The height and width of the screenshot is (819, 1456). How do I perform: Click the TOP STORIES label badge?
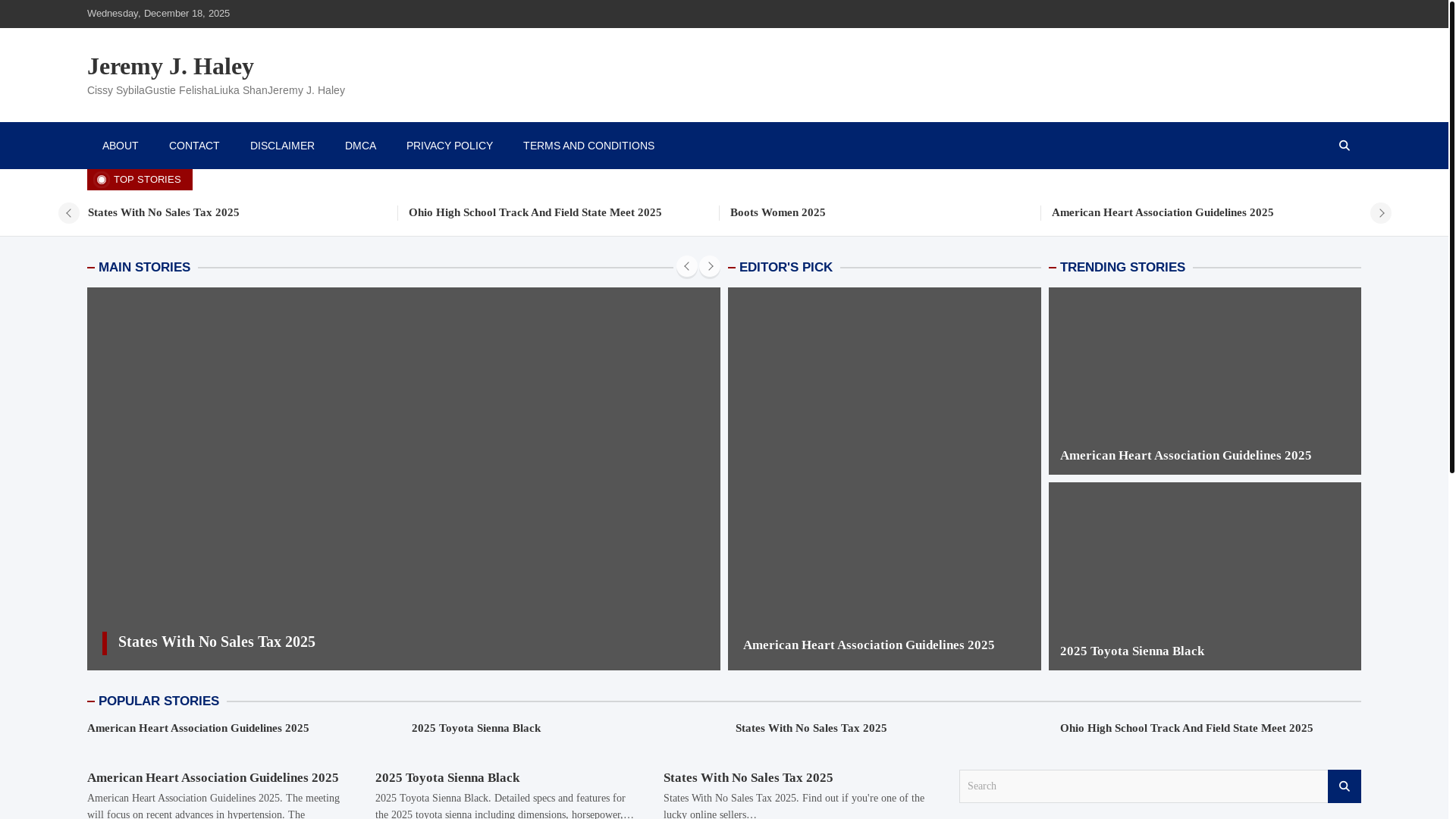click(140, 180)
